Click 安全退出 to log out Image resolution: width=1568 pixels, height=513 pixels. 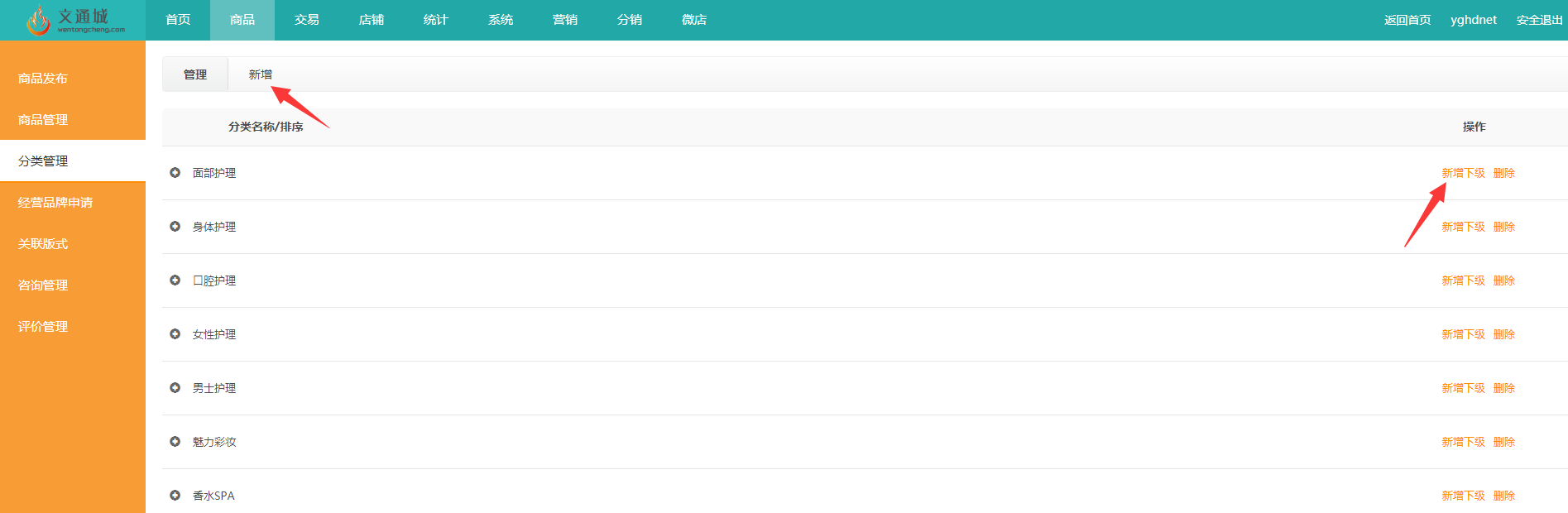click(1540, 20)
